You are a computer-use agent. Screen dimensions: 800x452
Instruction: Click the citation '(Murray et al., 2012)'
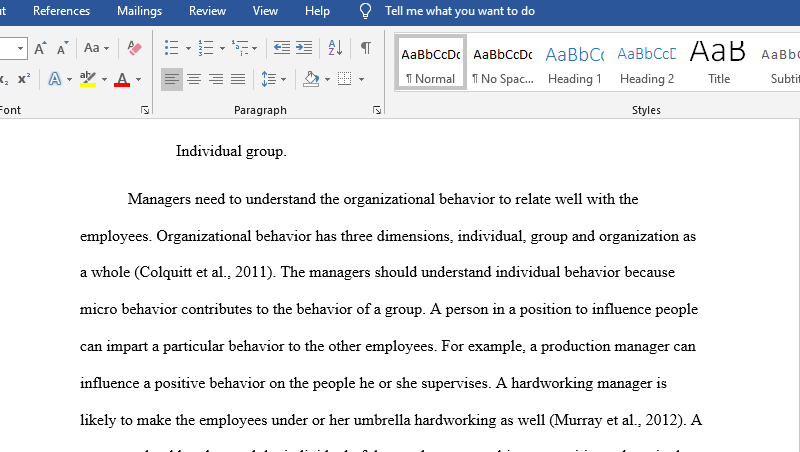617,420
